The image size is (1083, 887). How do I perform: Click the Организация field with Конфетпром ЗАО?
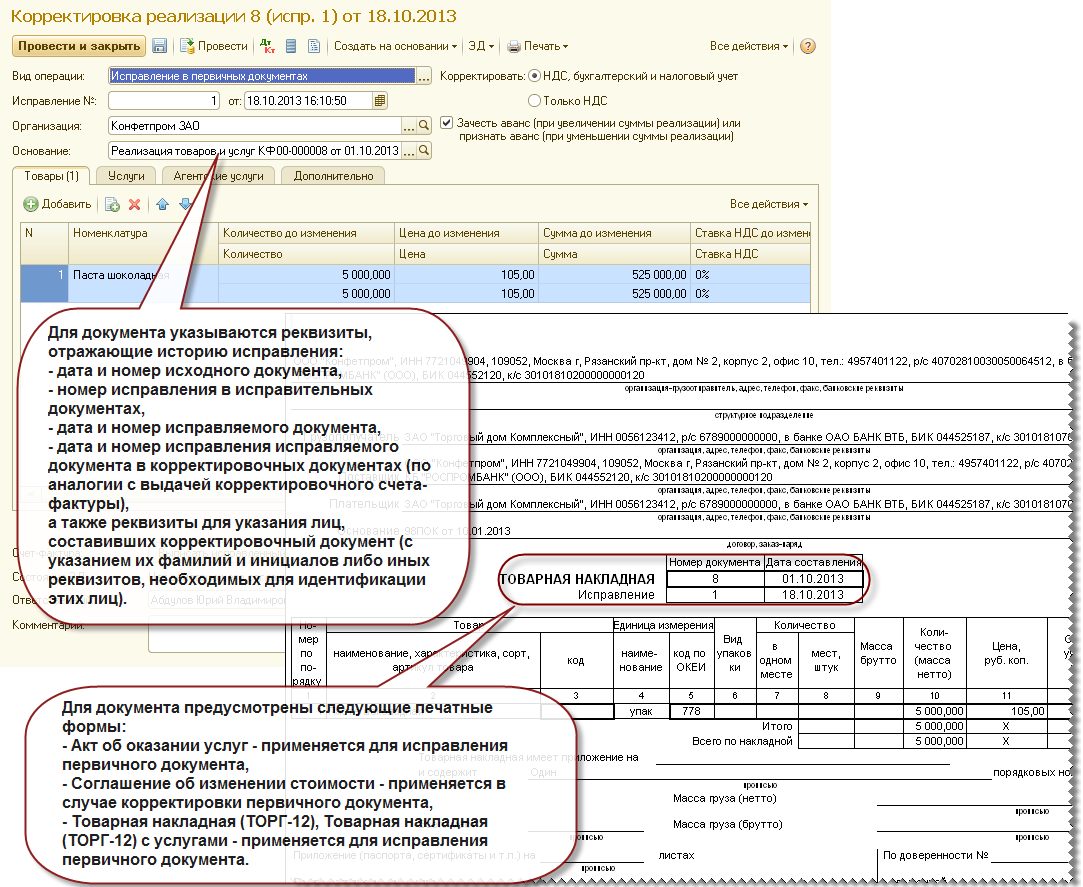[x=256, y=126]
